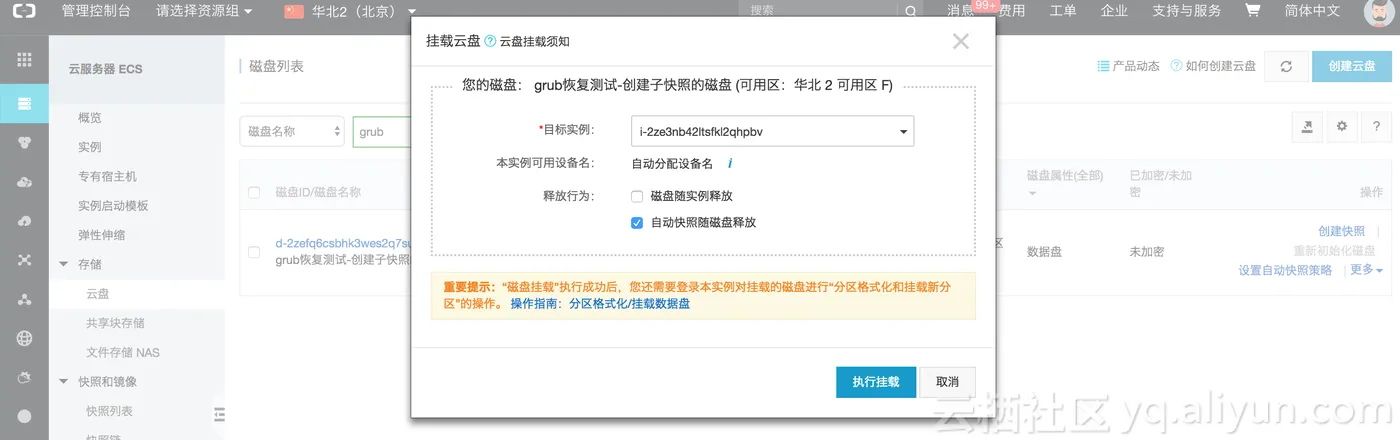1400x440 pixels.
Task: Uncheck 自动快照随磁盘释放 checkbox
Action: (x=637, y=223)
